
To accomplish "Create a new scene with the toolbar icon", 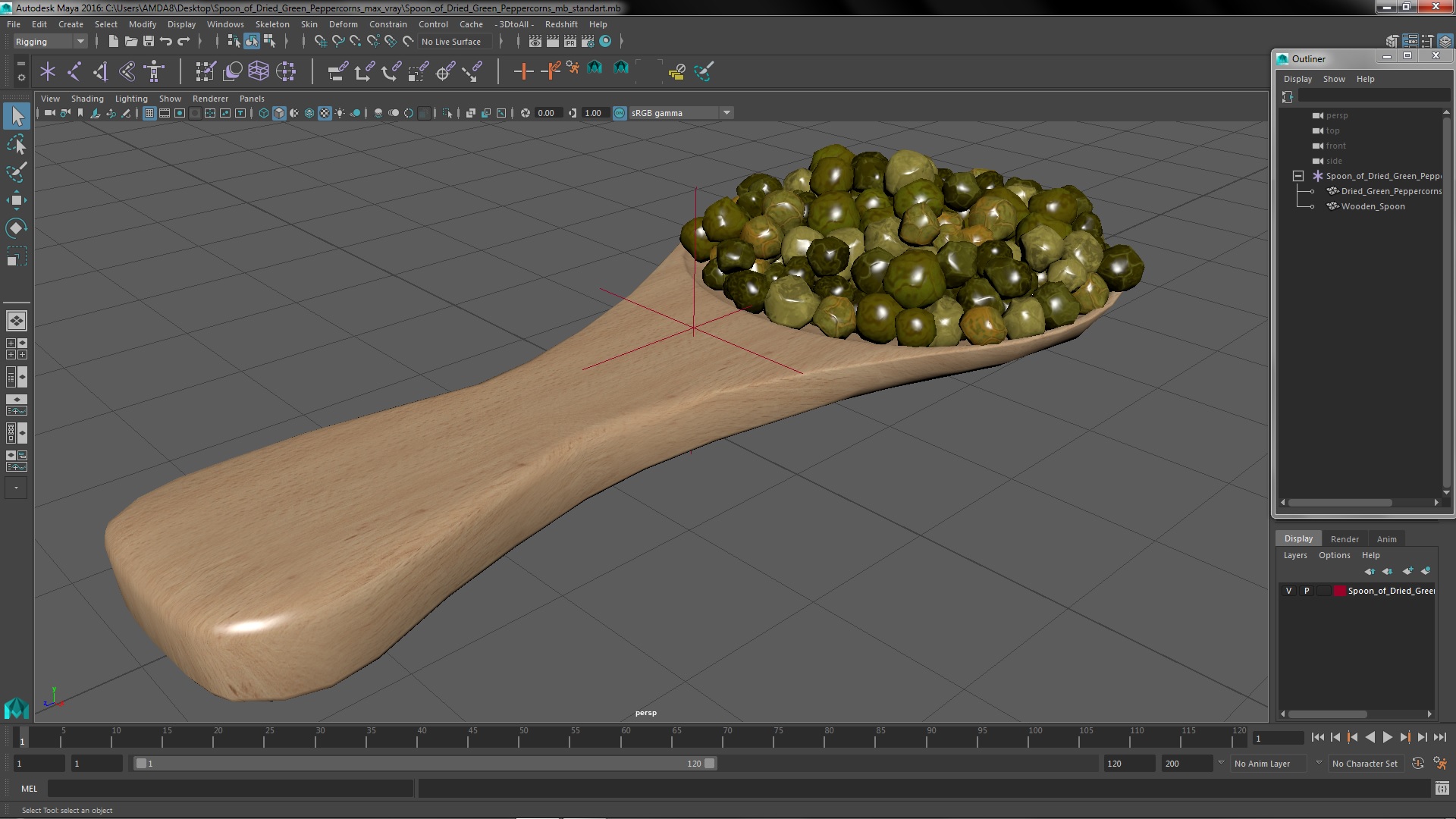I will pos(113,42).
